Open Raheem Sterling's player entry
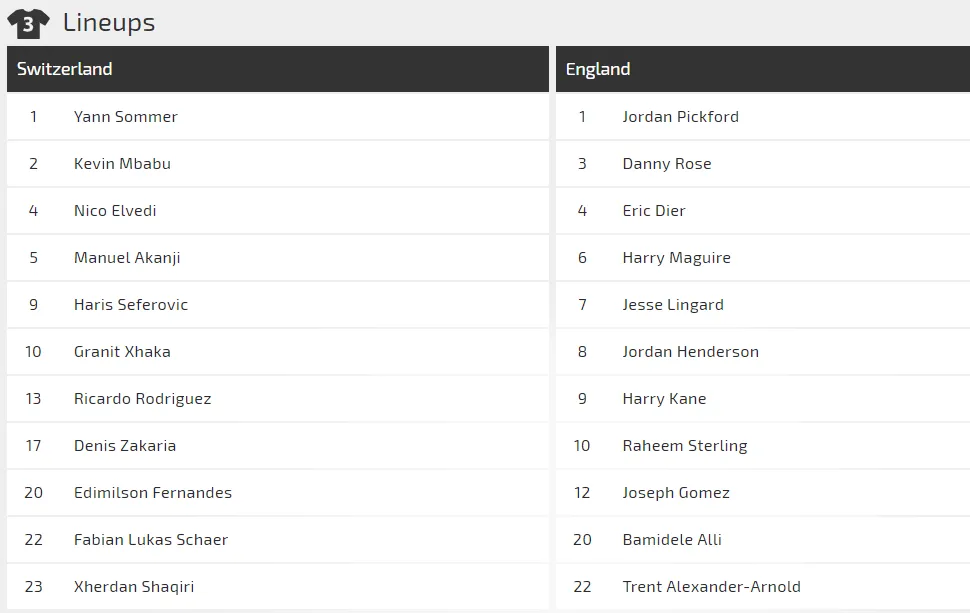Image resolution: width=970 pixels, height=613 pixels. coord(684,446)
